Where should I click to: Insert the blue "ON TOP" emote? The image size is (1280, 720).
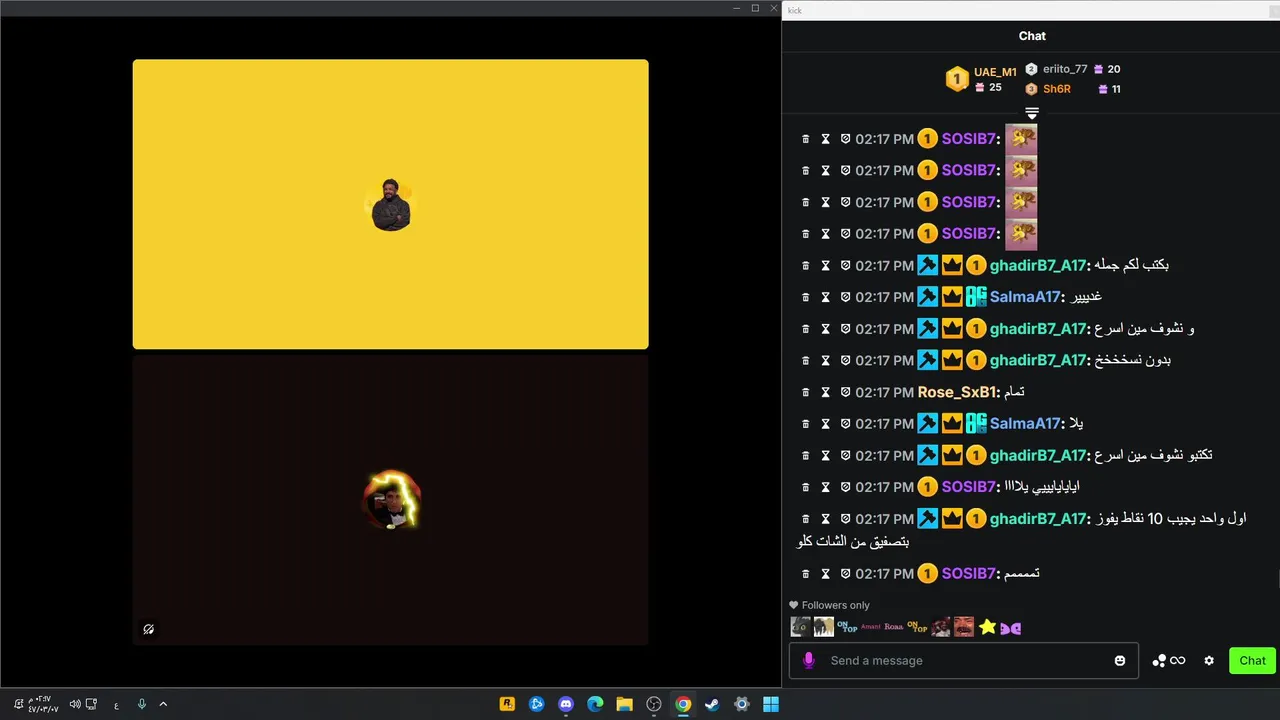point(848,627)
